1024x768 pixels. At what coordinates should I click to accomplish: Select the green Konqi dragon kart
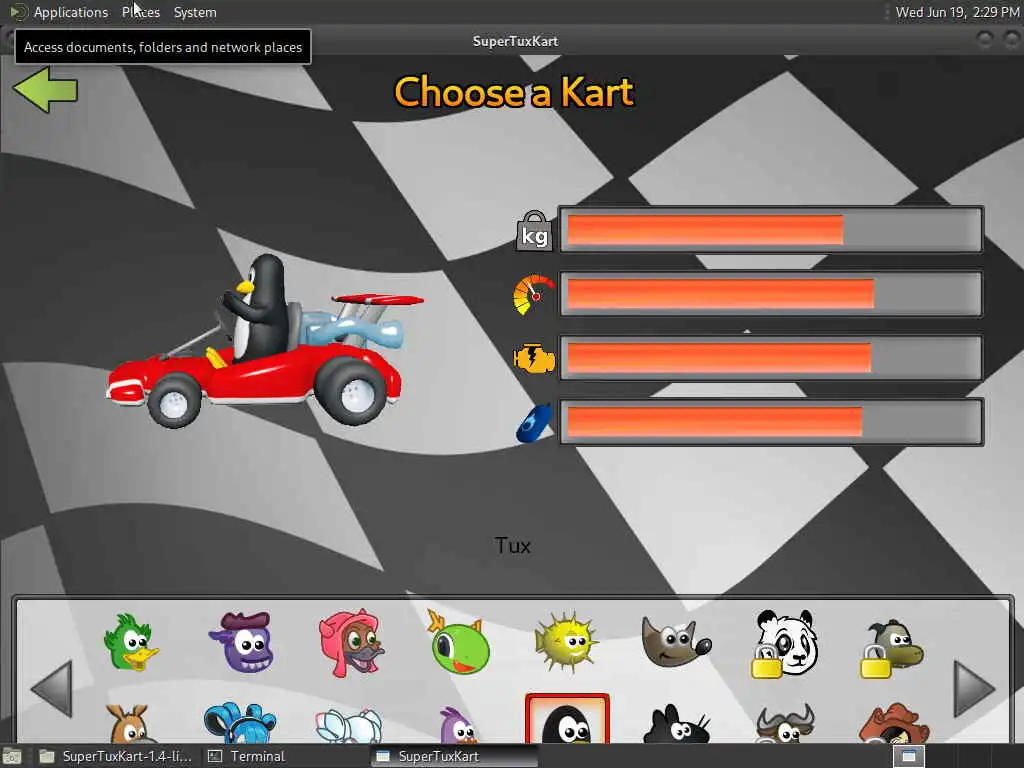tap(458, 643)
